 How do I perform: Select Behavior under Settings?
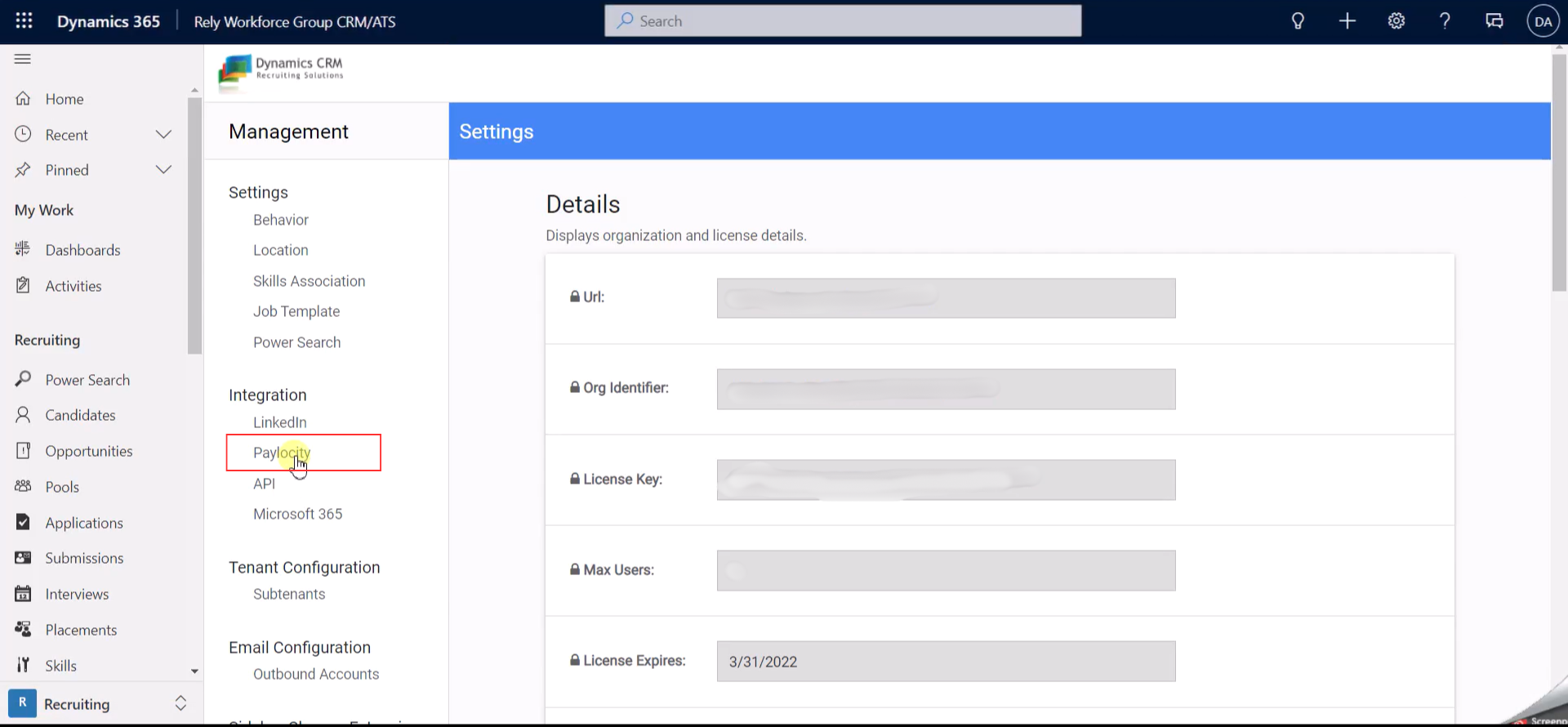tap(281, 220)
